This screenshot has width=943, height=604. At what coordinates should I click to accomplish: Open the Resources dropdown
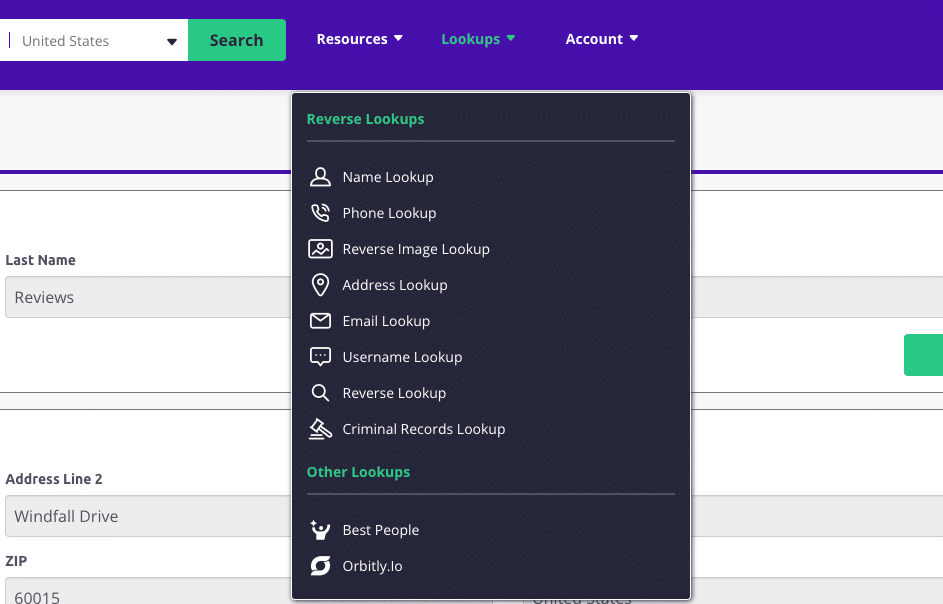pyautogui.click(x=360, y=38)
